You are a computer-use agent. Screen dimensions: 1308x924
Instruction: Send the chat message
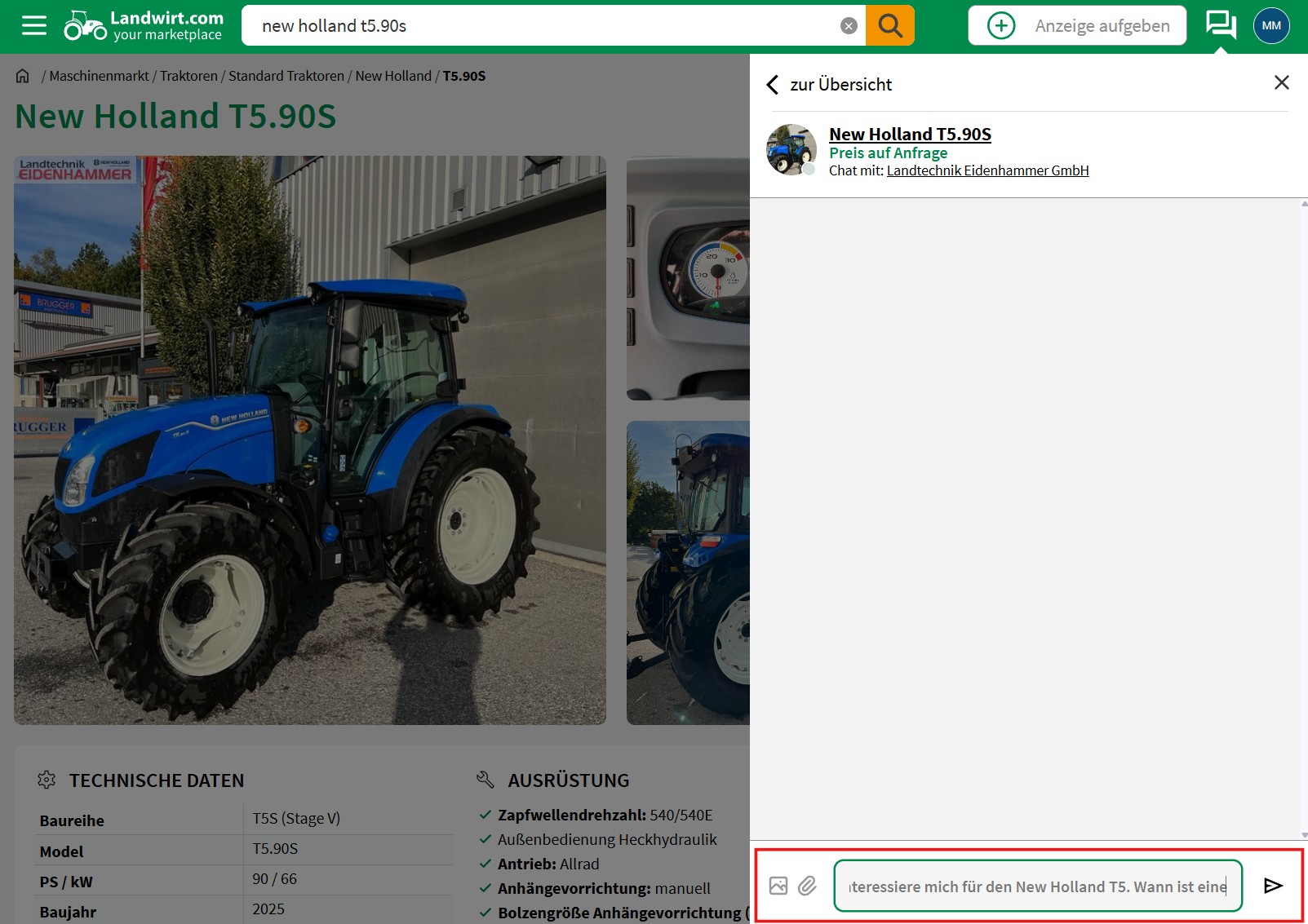coord(1272,886)
